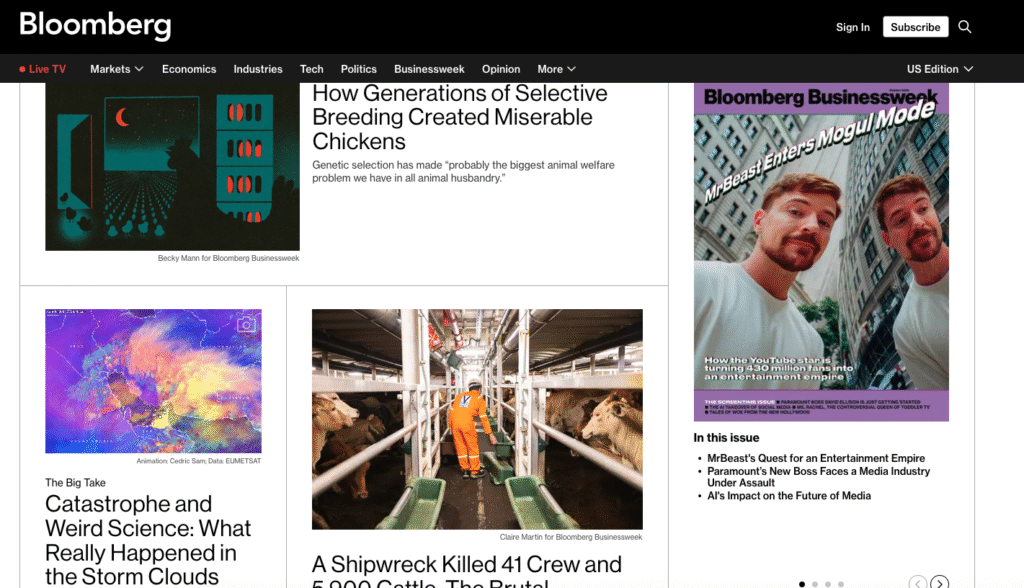Click the Bloomberg logo
The width and height of the screenshot is (1024, 588).
[95, 26]
